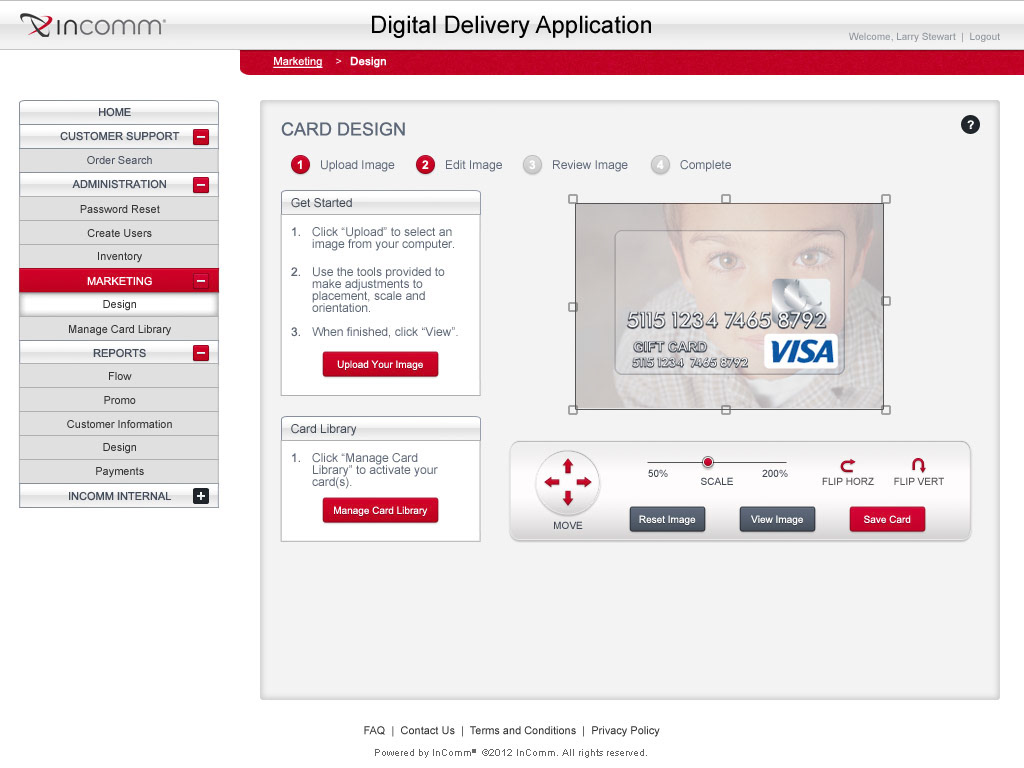Viewport: 1024px width, 768px height.
Task: Open the Promo report
Action: coord(119,400)
